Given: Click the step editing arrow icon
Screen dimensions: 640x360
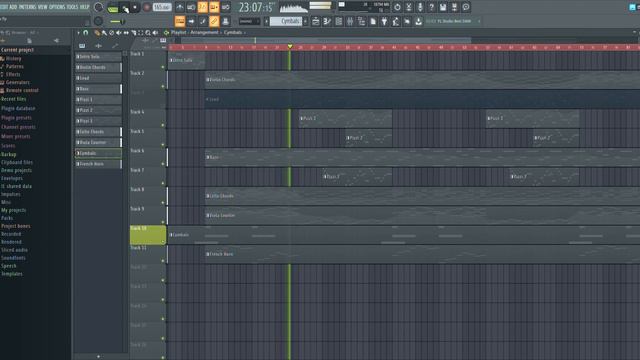Looking at the screenshot, I should [191, 21].
